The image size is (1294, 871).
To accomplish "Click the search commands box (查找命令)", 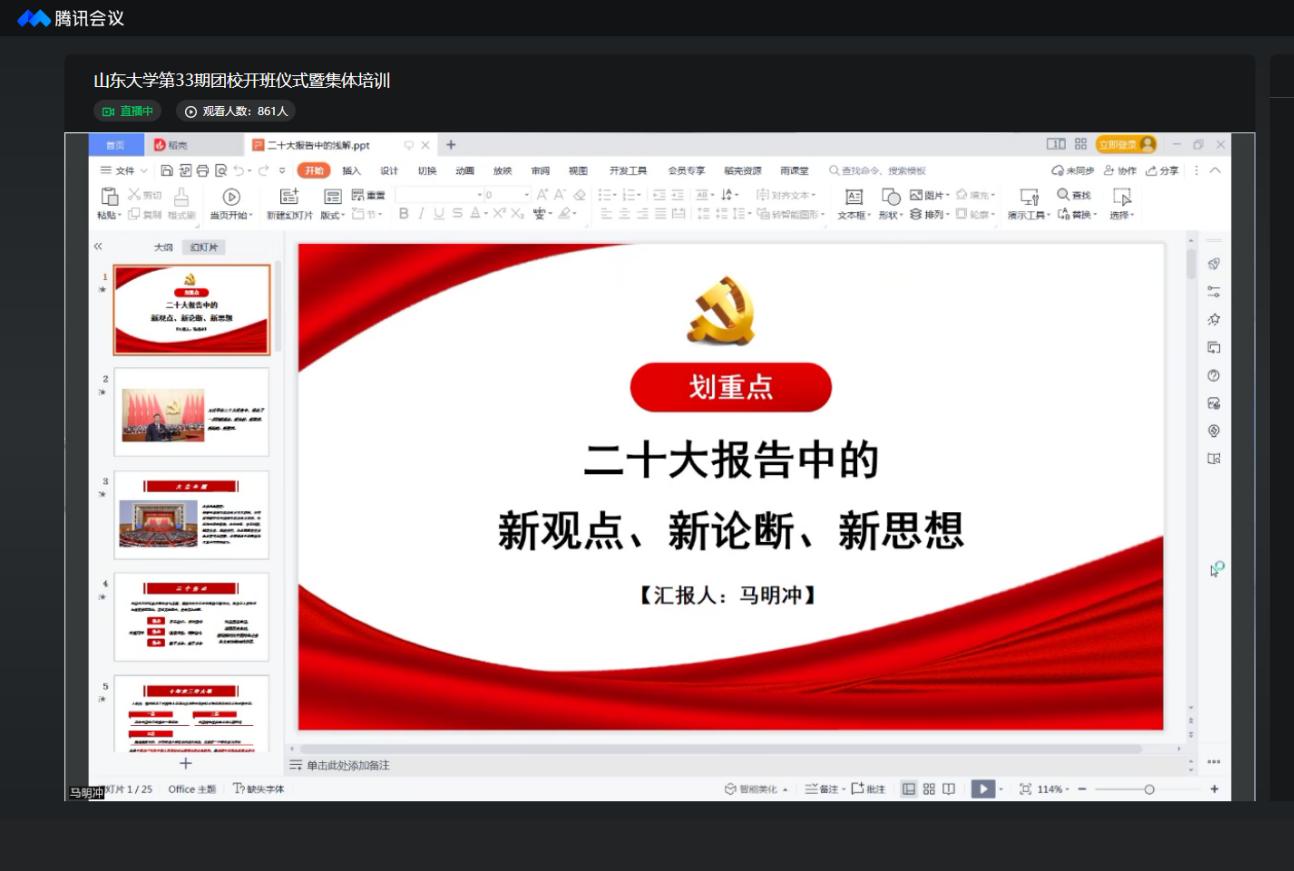I will 878,171.
